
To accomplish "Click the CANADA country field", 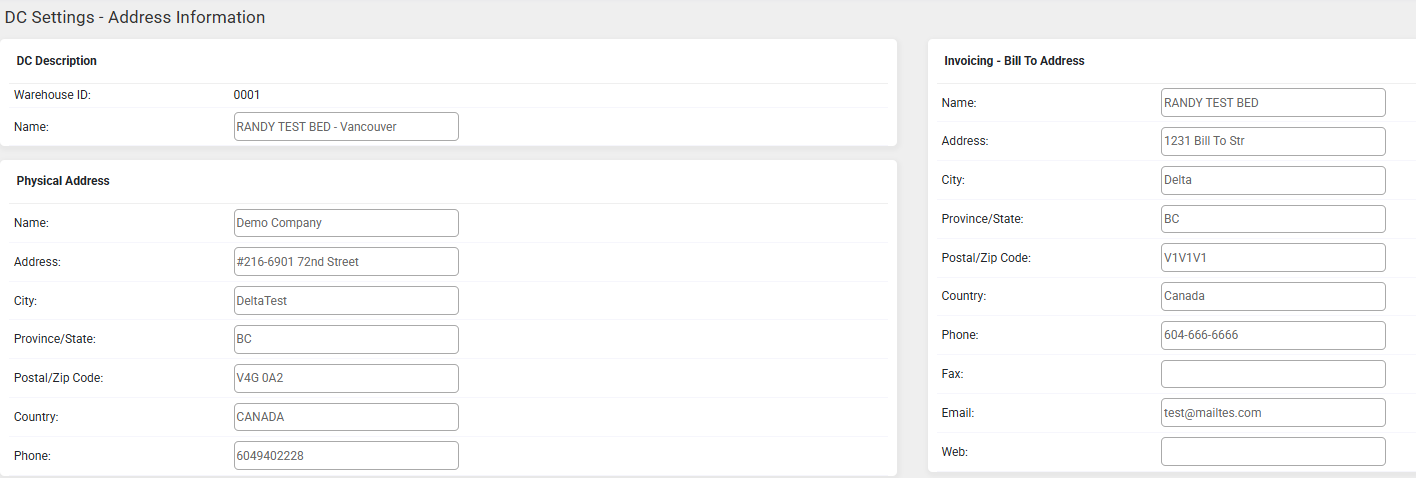I will click(x=346, y=417).
